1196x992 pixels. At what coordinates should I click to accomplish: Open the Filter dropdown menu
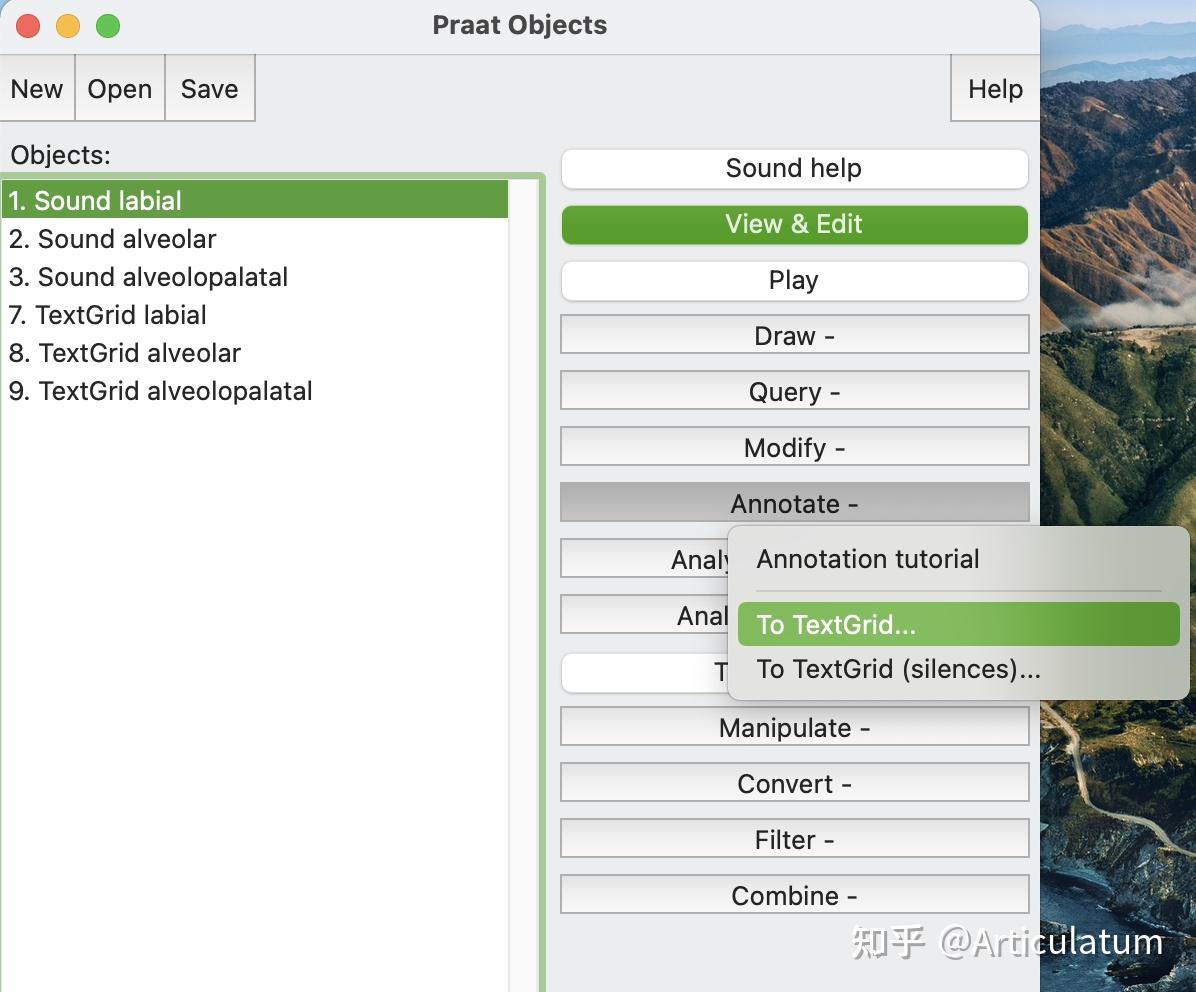tap(794, 840)
